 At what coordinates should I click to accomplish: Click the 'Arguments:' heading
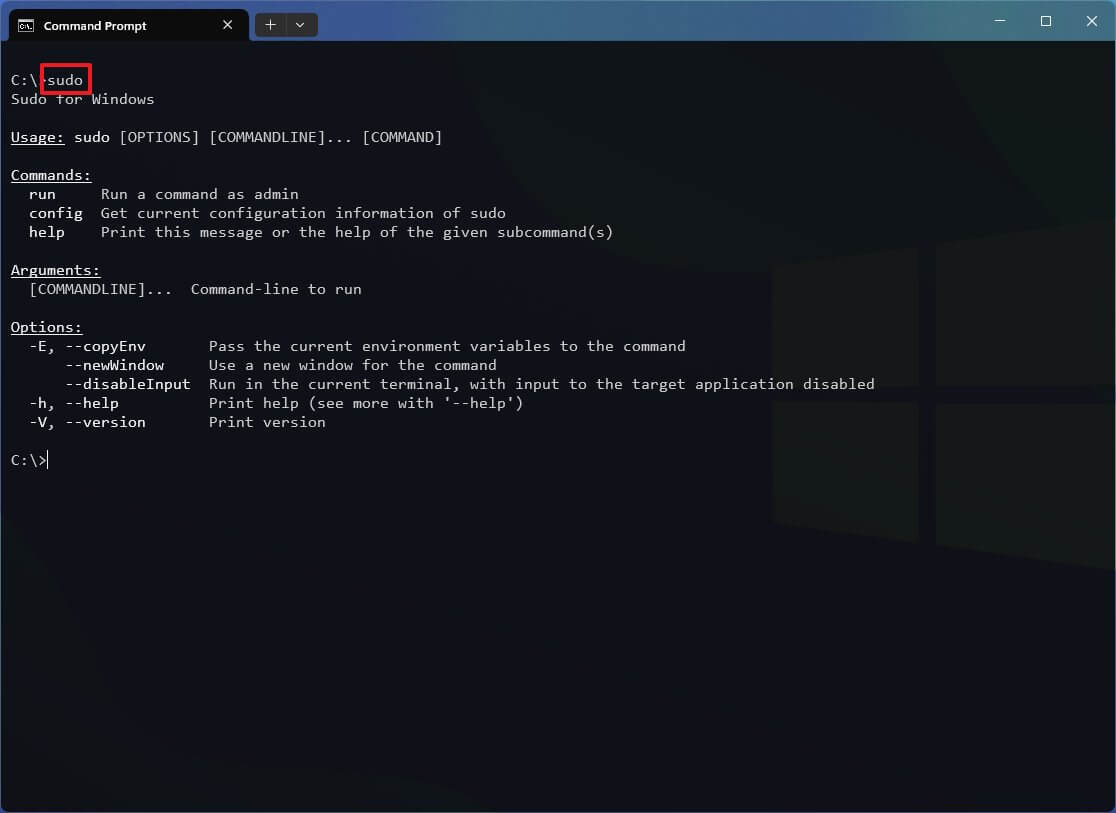[x=56, y=270]
